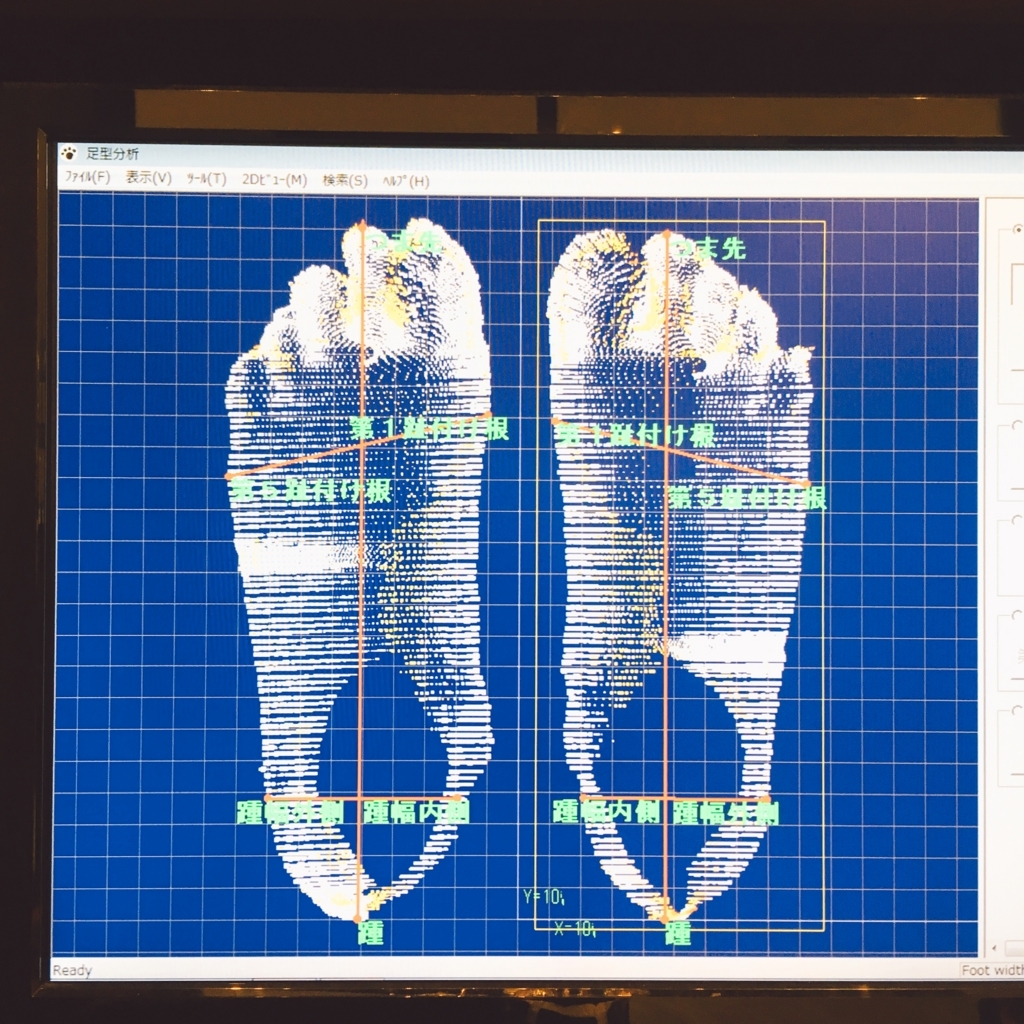Click the X-10 coordinate readout

(575, 929)
